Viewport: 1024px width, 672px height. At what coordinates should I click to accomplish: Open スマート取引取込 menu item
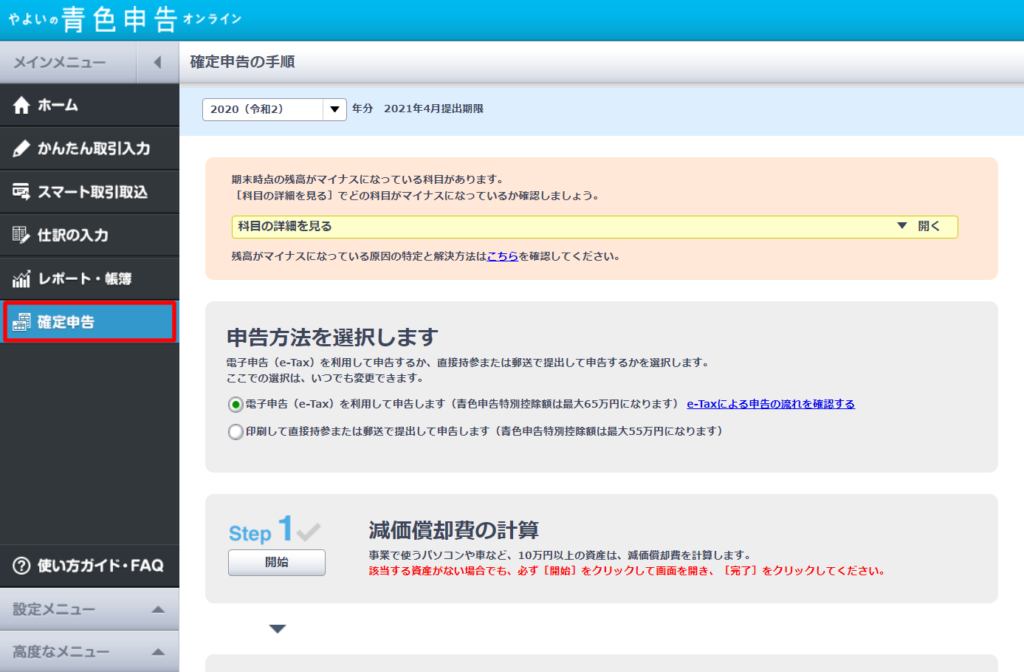tap(89, 191)
